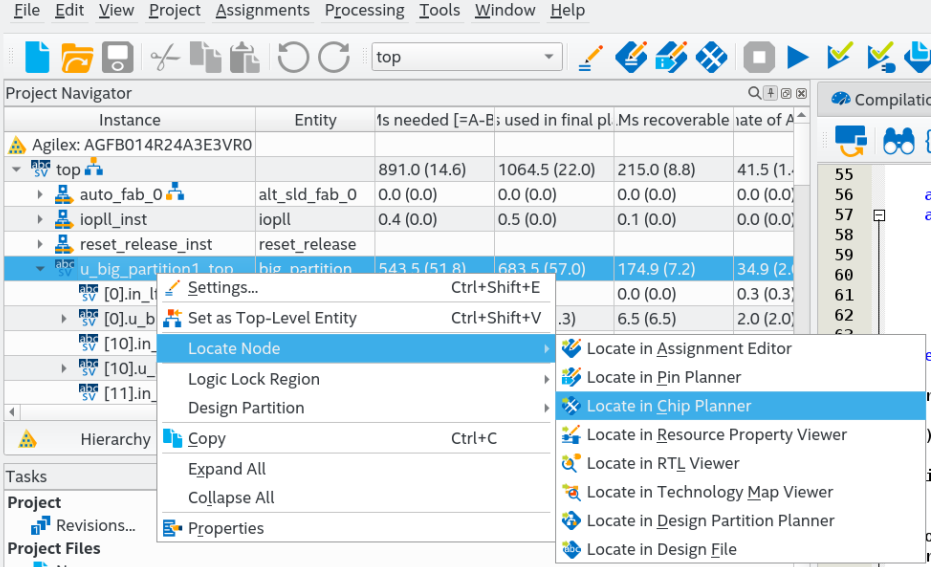Click the New File toolbar icon
The width and height of the screenshot is (931, 567).
[37, 58]
